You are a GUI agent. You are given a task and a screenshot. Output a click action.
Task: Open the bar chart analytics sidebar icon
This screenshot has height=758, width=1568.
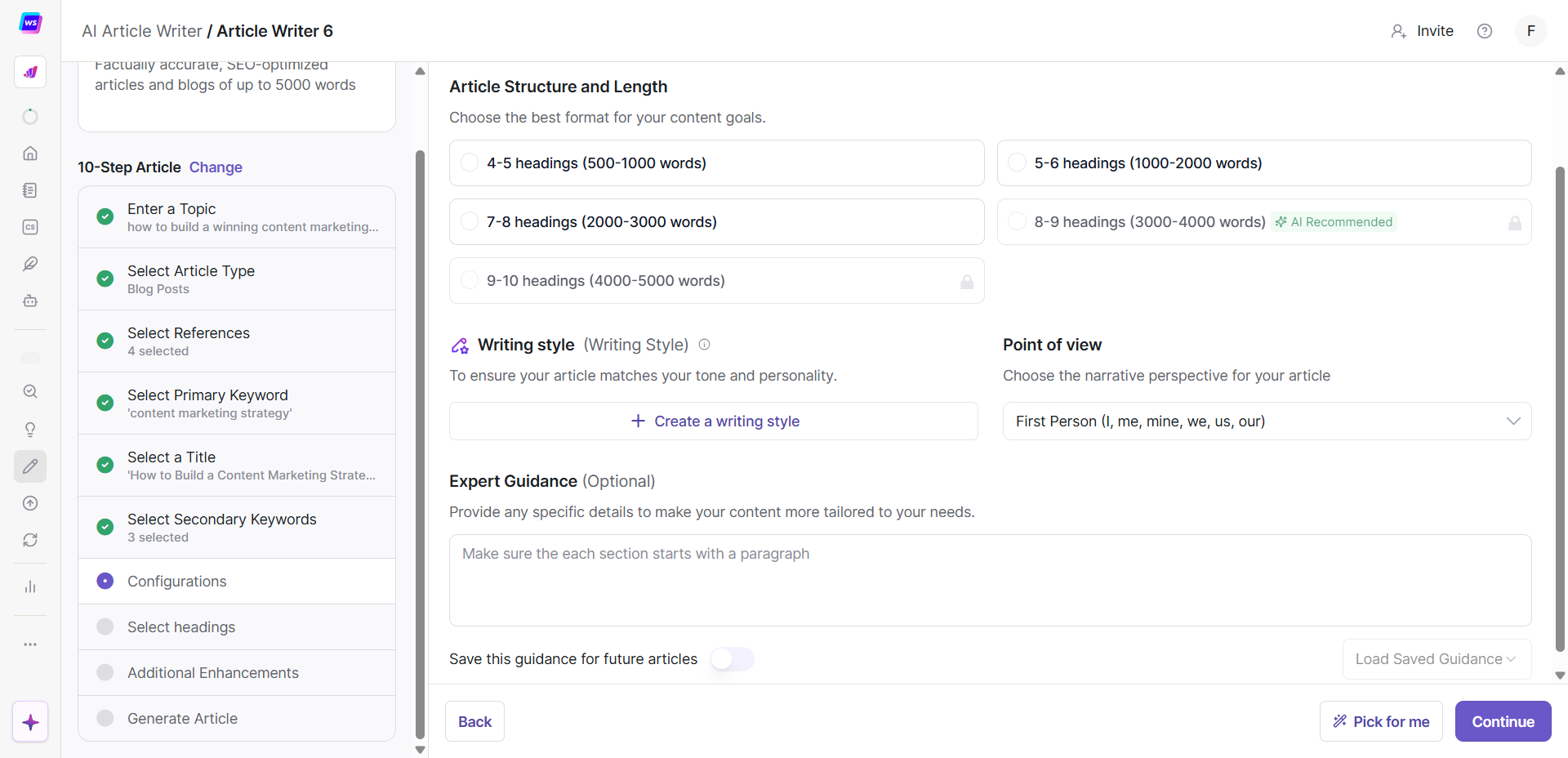(x=30, y=586)
